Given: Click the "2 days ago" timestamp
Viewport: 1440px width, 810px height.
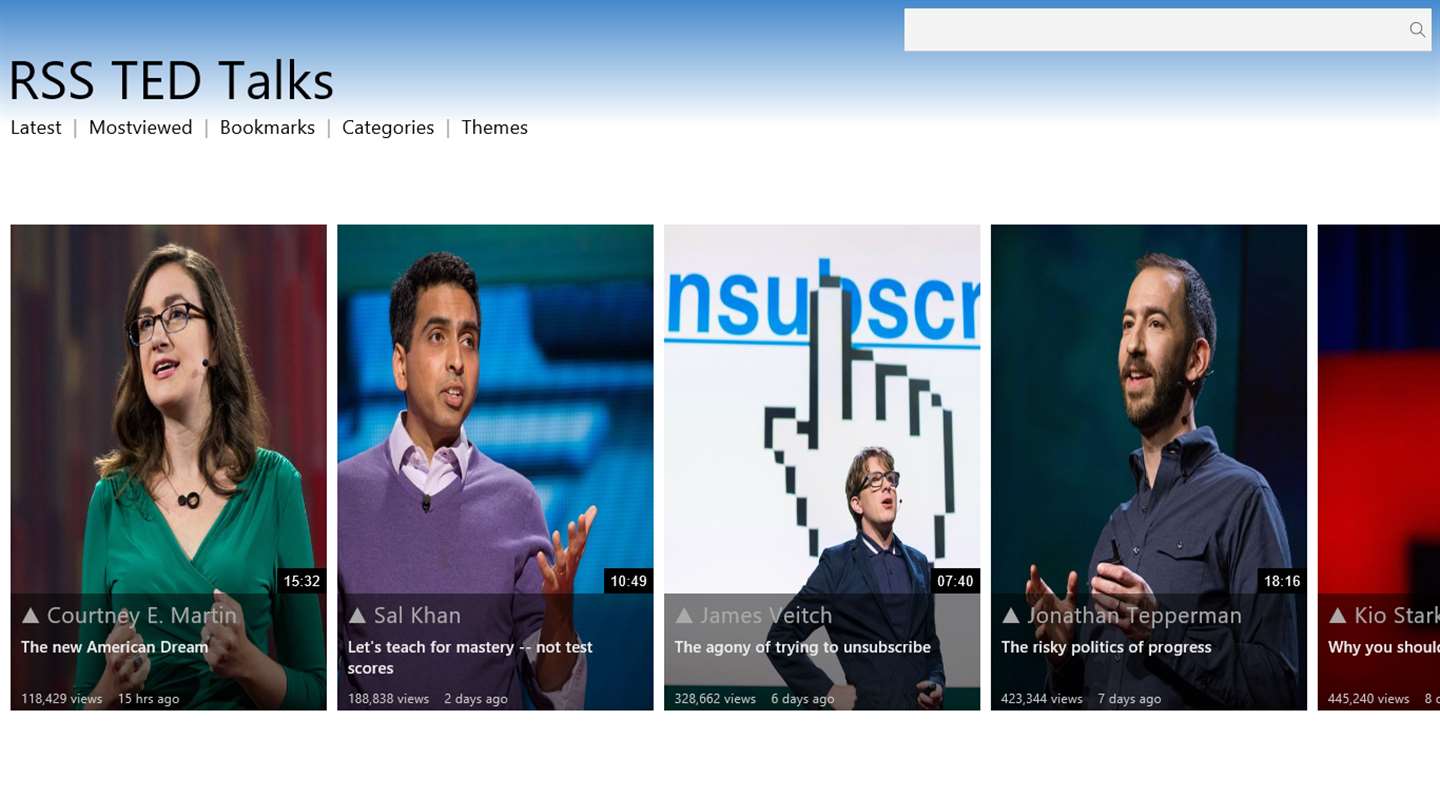Looking at the screenshot, I should tap(476, 699).
